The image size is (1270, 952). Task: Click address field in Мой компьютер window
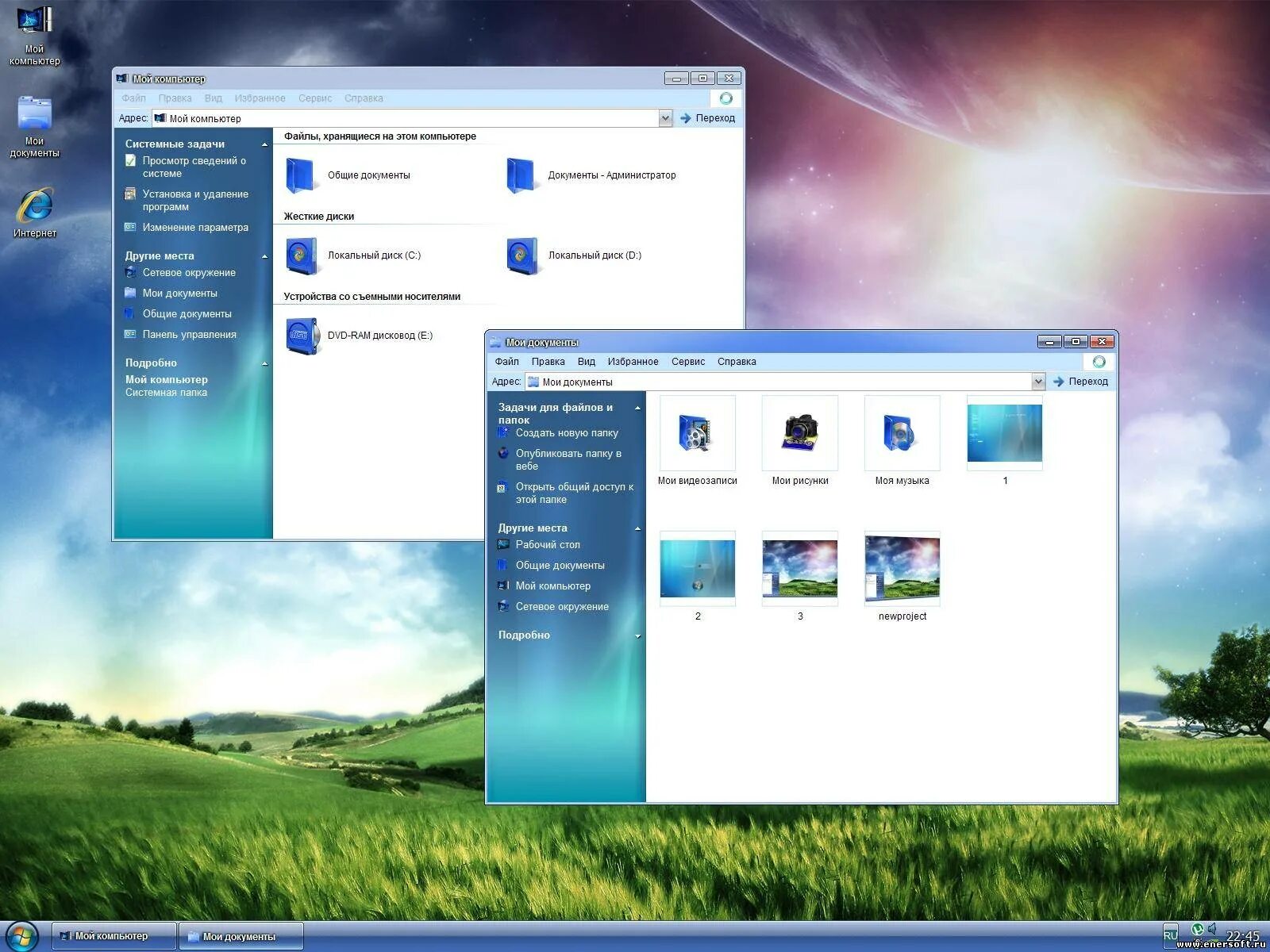pyautogui.click(x=405, y=118)
